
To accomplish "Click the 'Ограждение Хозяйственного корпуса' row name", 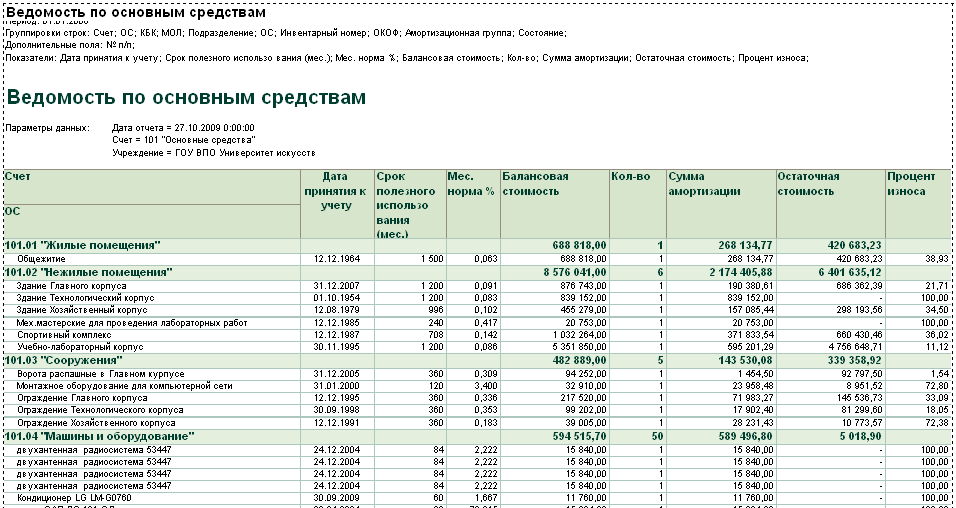I will pos(96,423).
